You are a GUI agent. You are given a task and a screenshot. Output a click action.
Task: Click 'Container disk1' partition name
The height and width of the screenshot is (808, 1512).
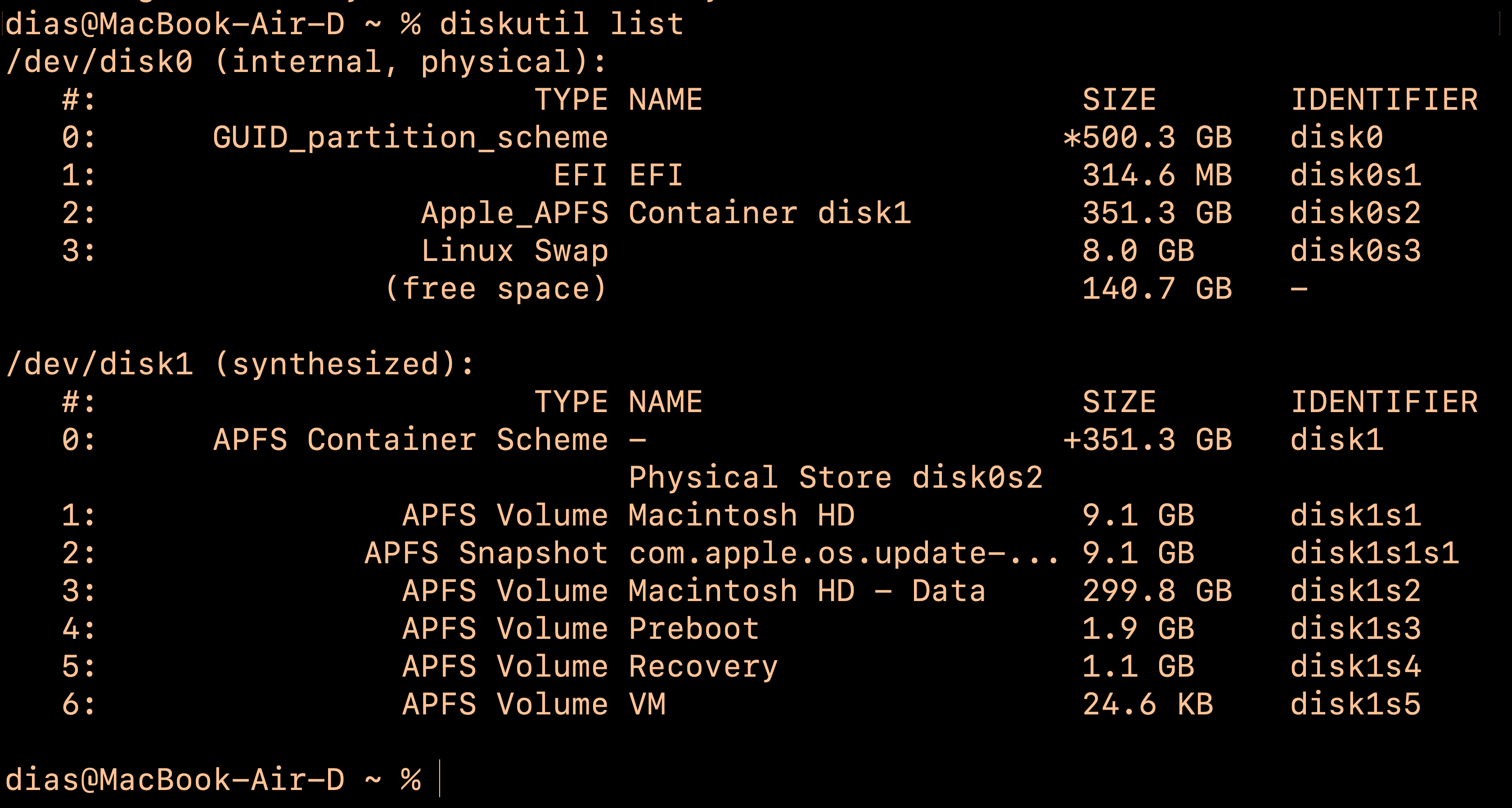(x=769, y=213)
